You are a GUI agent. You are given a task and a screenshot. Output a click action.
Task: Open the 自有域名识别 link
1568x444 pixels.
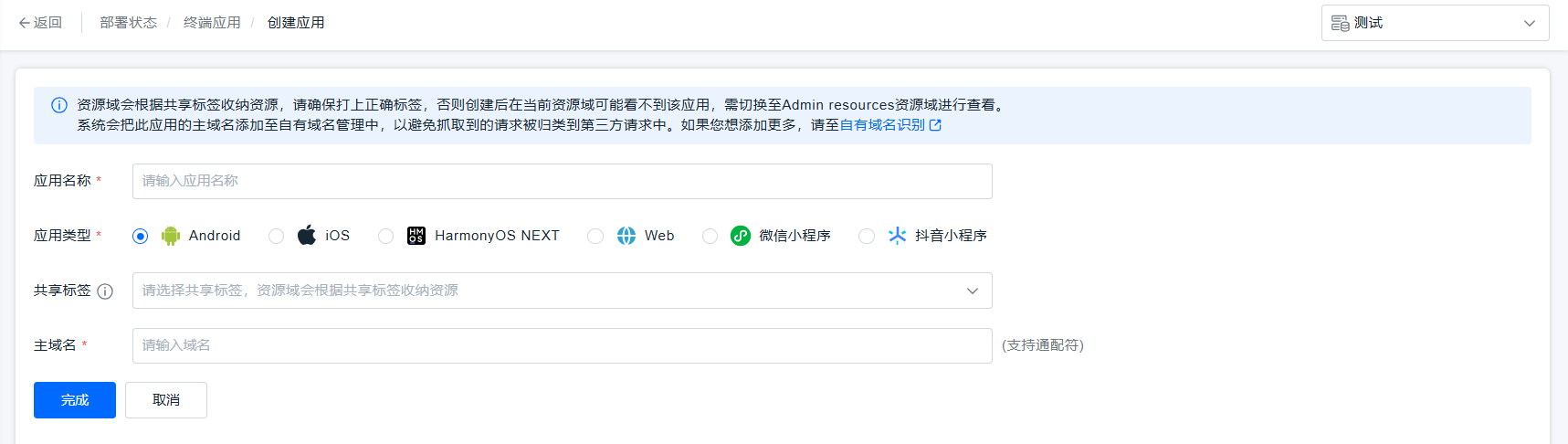(x=882, y=125)
